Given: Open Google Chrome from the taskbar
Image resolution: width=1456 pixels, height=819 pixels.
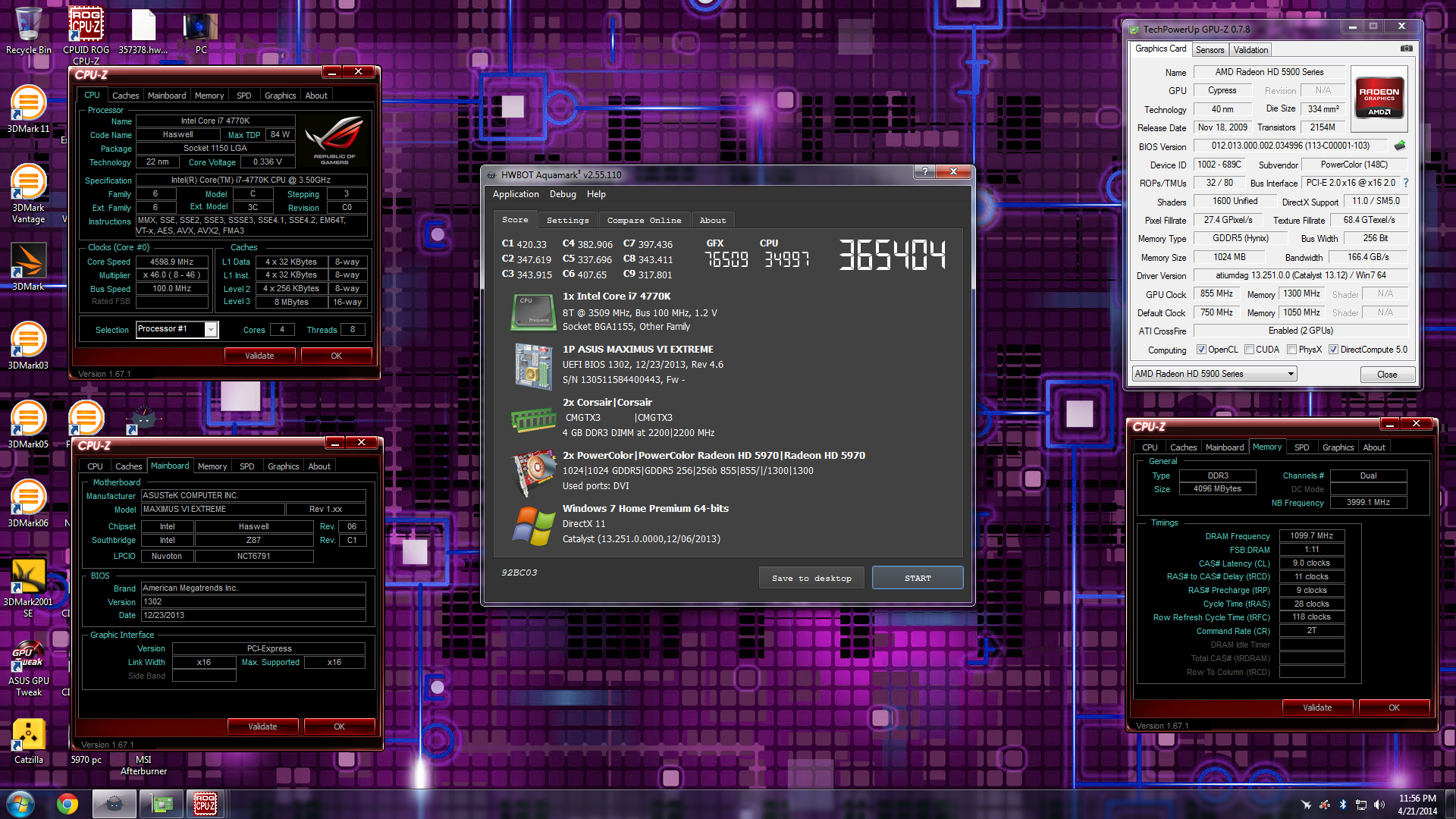Looking at the screenshot, I should (x=67, y=804).
